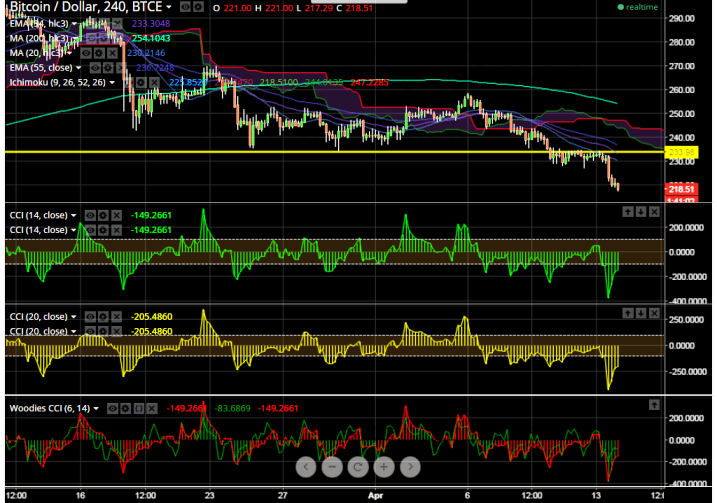Click the realtime status indicator
This screenshot has height=503, width=717.
point(639,7)
